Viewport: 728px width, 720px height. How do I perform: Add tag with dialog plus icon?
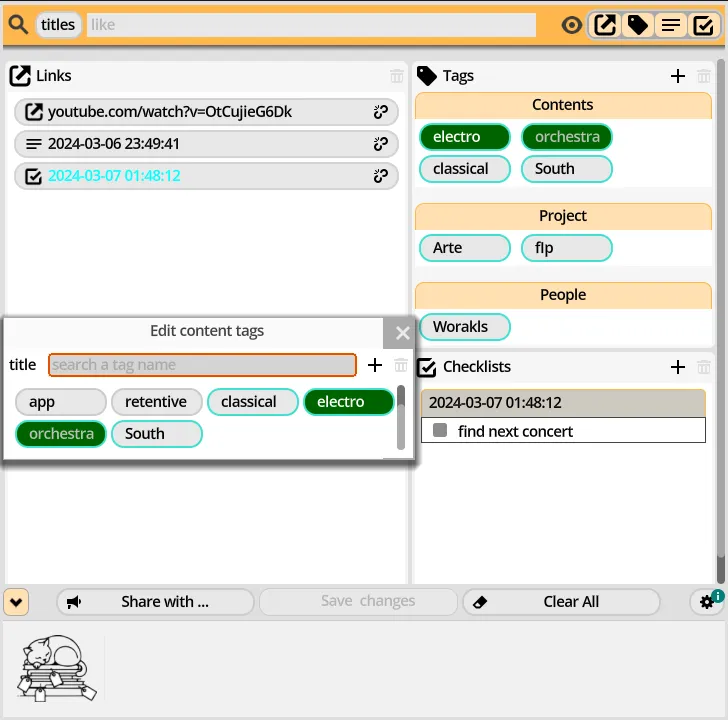point(375,365)
